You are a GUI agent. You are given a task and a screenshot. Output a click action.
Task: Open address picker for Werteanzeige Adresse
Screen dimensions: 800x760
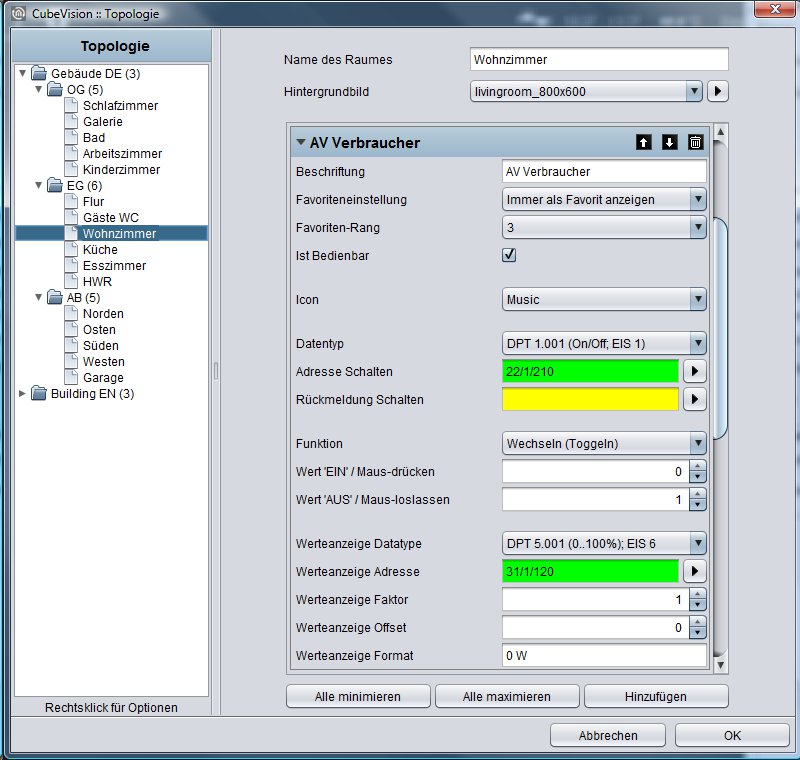coord(694,571)
